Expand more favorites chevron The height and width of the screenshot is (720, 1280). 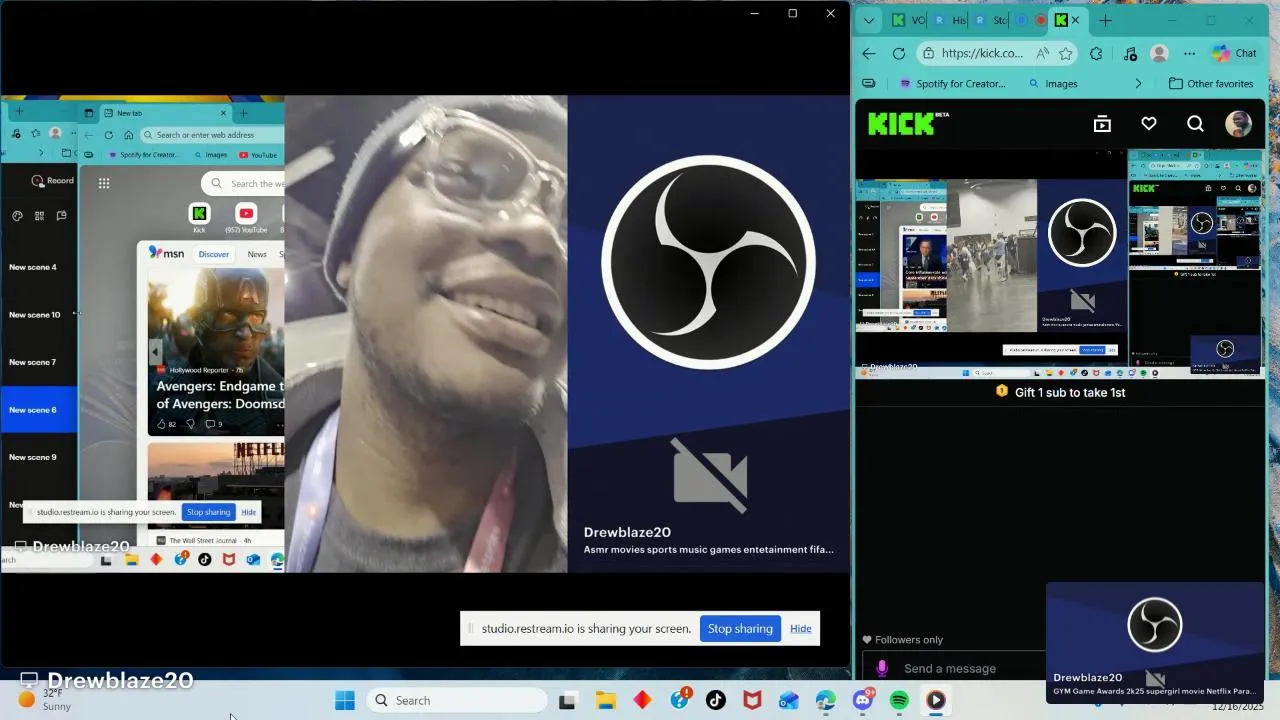[1138, 84]
